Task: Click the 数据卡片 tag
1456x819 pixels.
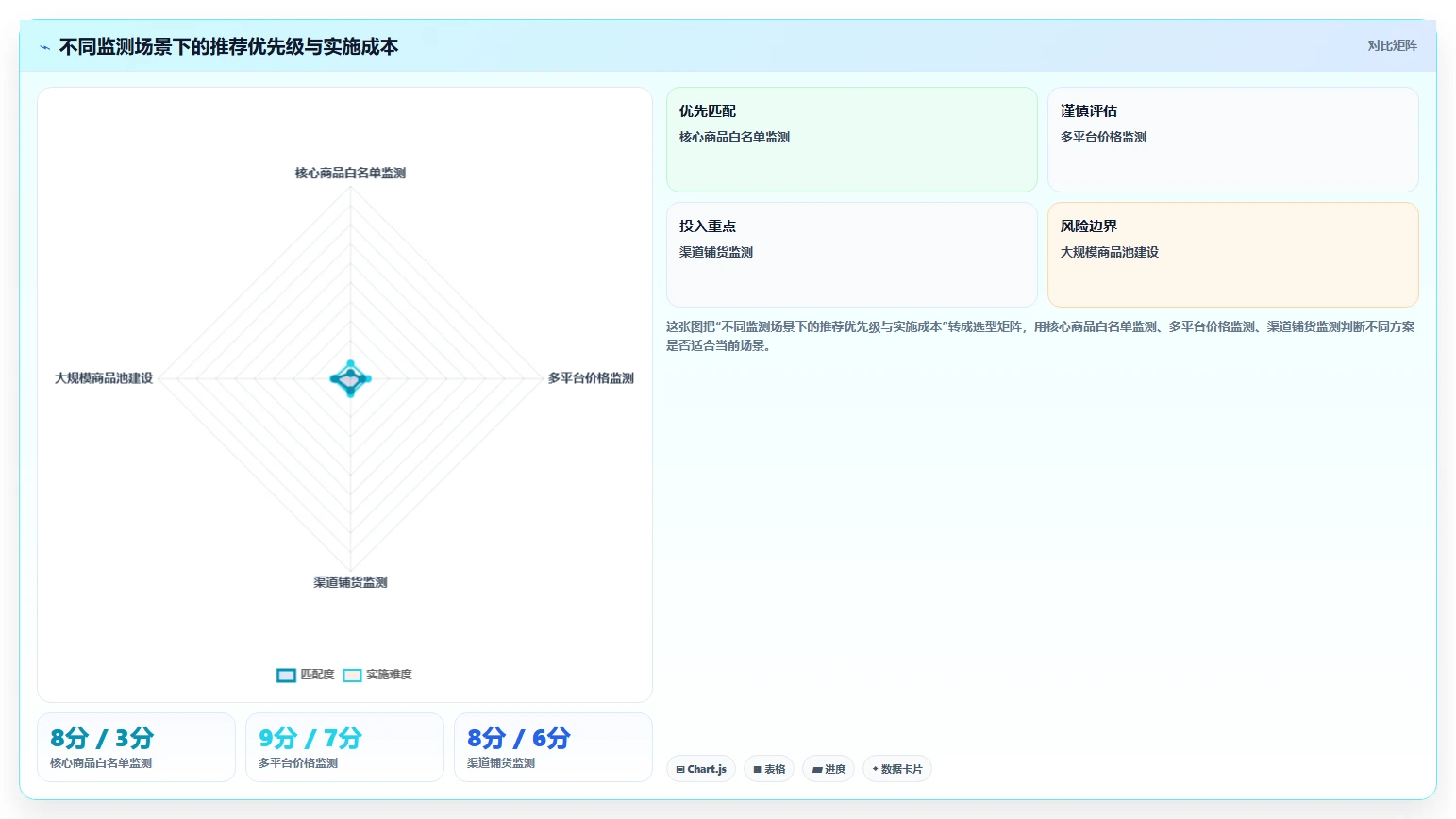Action: click(897, 769)
